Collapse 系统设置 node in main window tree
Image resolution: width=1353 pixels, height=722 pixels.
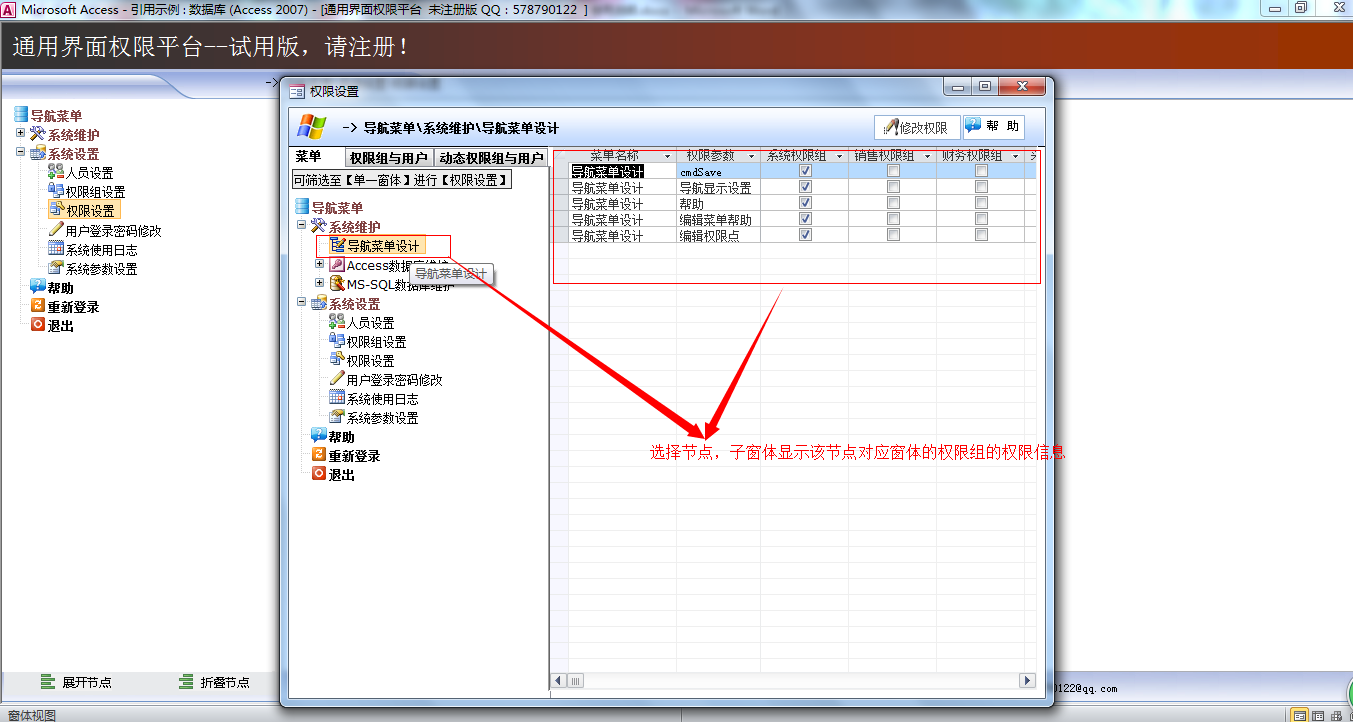coord(20,153)
